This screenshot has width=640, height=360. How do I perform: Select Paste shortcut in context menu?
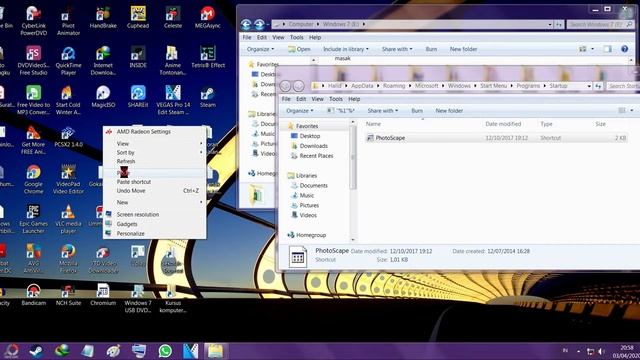tap(154, 182)
